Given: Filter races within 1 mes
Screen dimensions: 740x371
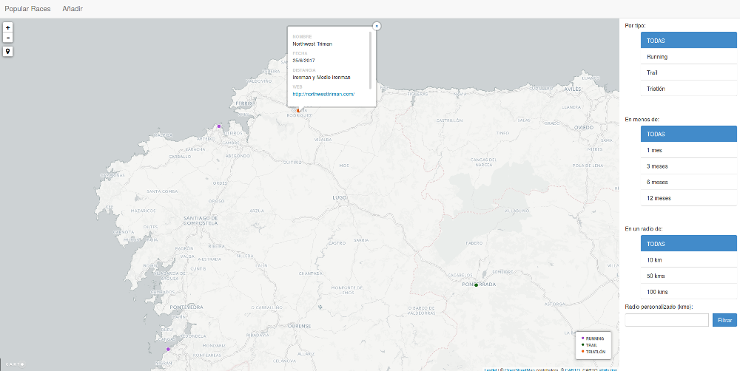Looking at the screenshot, I should coord(689,150).
